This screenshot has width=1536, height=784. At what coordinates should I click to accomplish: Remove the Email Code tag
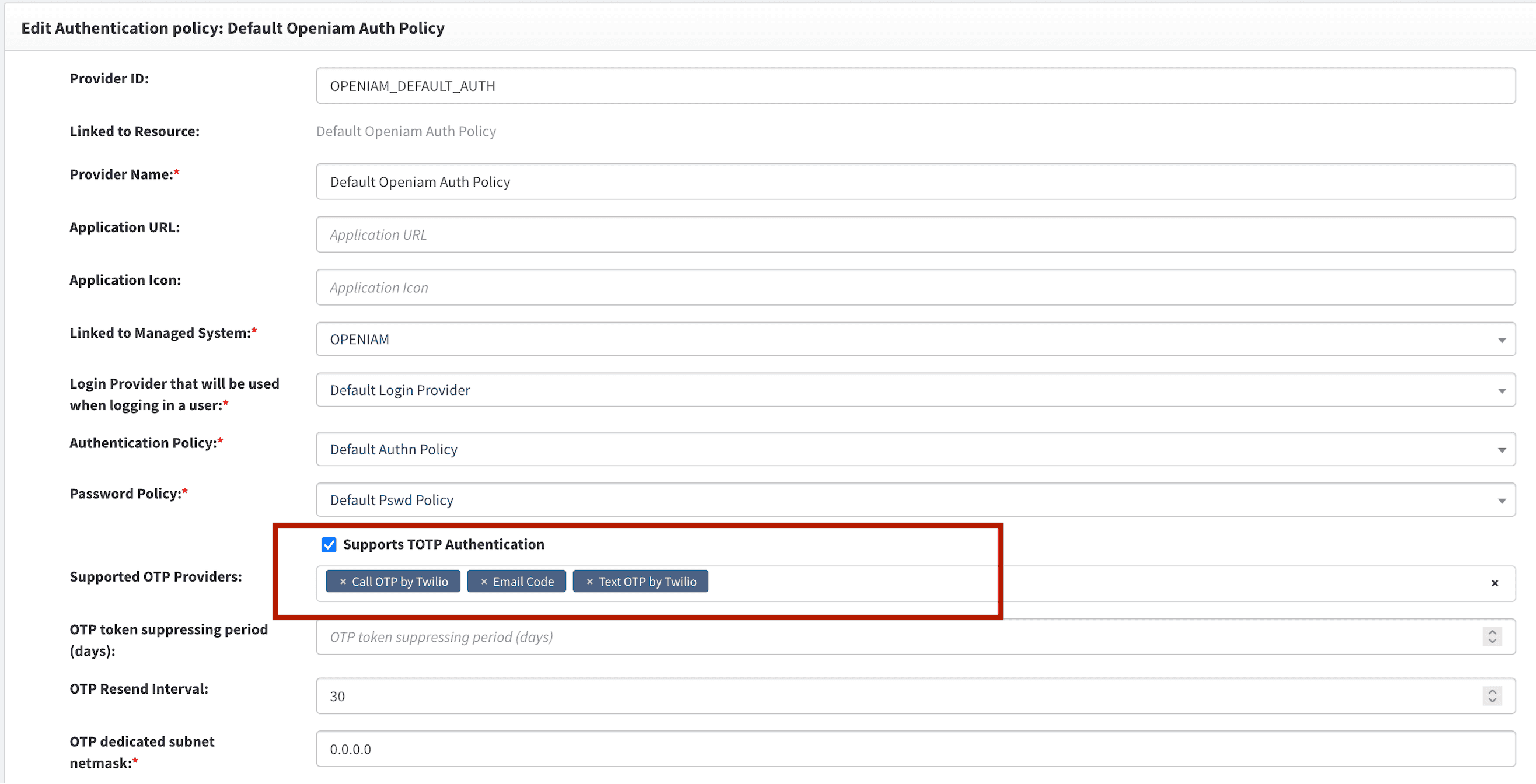pyautogui.click(x=484, y=582)
